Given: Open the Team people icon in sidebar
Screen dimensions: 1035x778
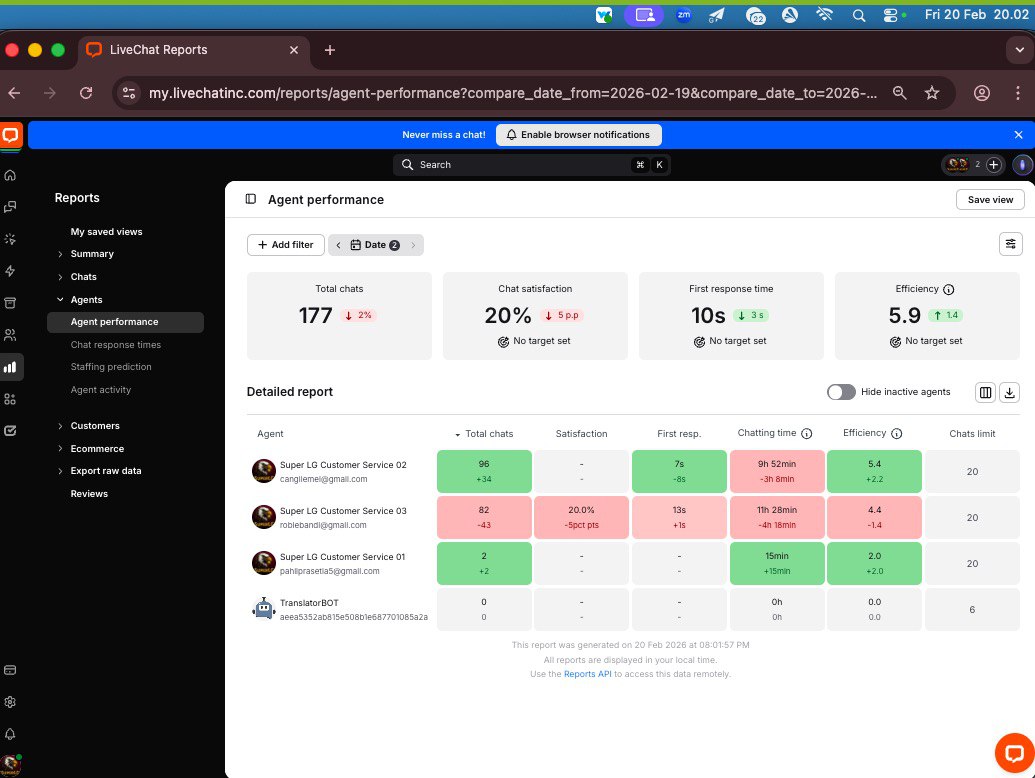Looking at the screenshot, I should pyautogui.click(x=10, y=335).
